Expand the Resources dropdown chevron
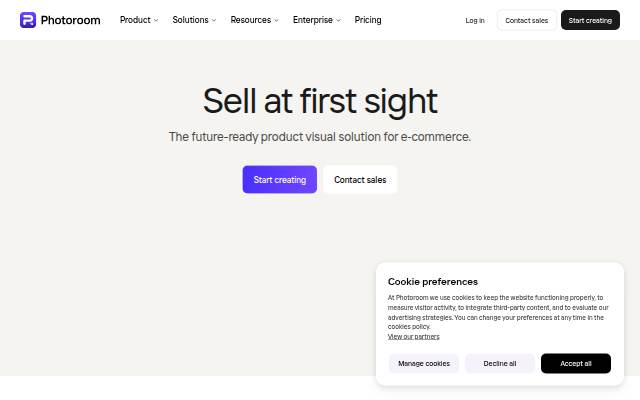This screenshot has width=640, height=400. coord(276,20)
